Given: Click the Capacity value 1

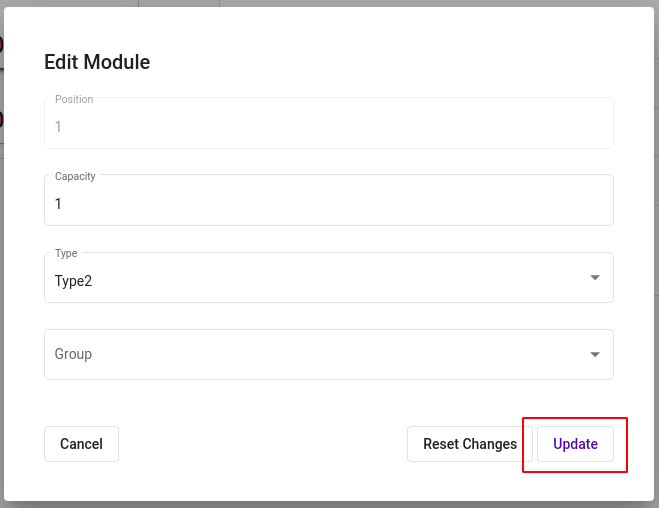Looking at the screenshot, I should click(58, 204).
